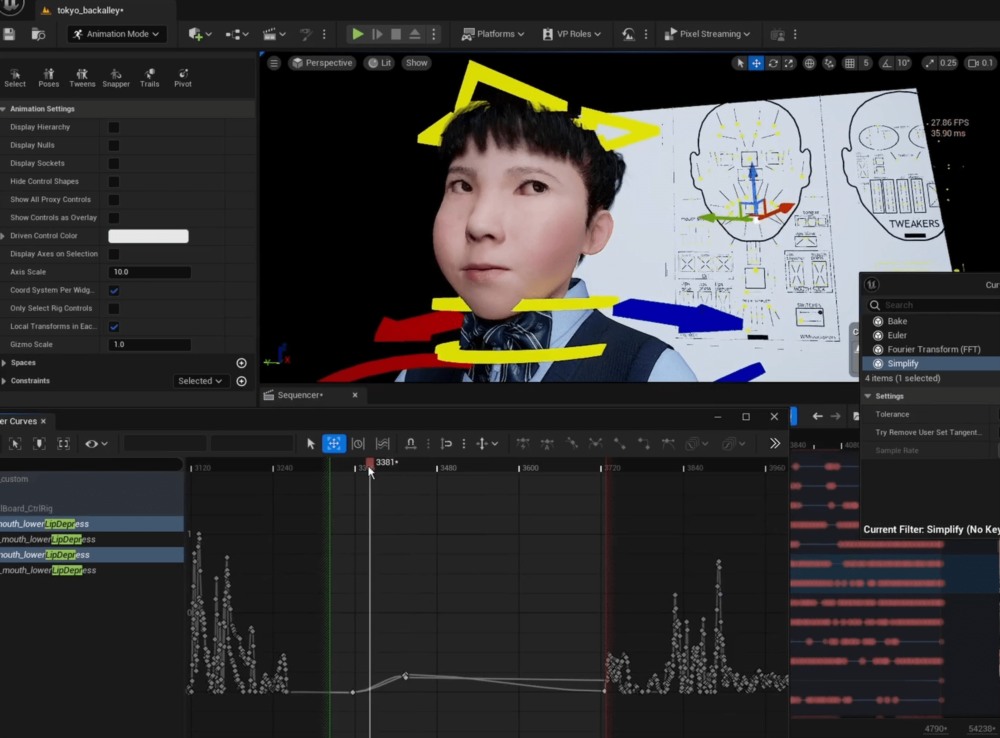Open the viewport hamburger options menu

tap(274, 63)
